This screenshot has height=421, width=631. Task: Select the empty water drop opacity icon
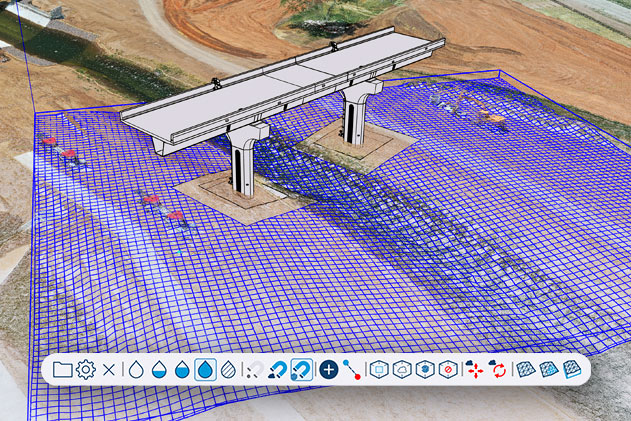136,369
